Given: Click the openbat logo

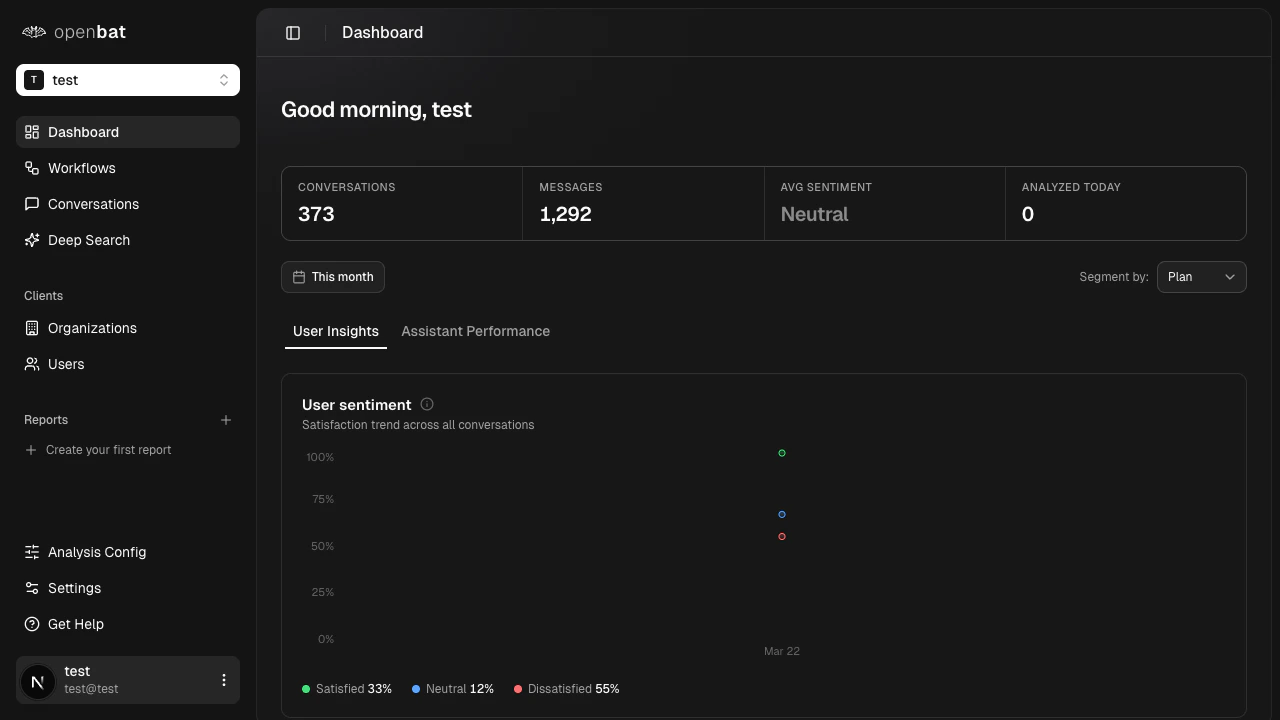Looking at the screenshot, I should point(74,32).
